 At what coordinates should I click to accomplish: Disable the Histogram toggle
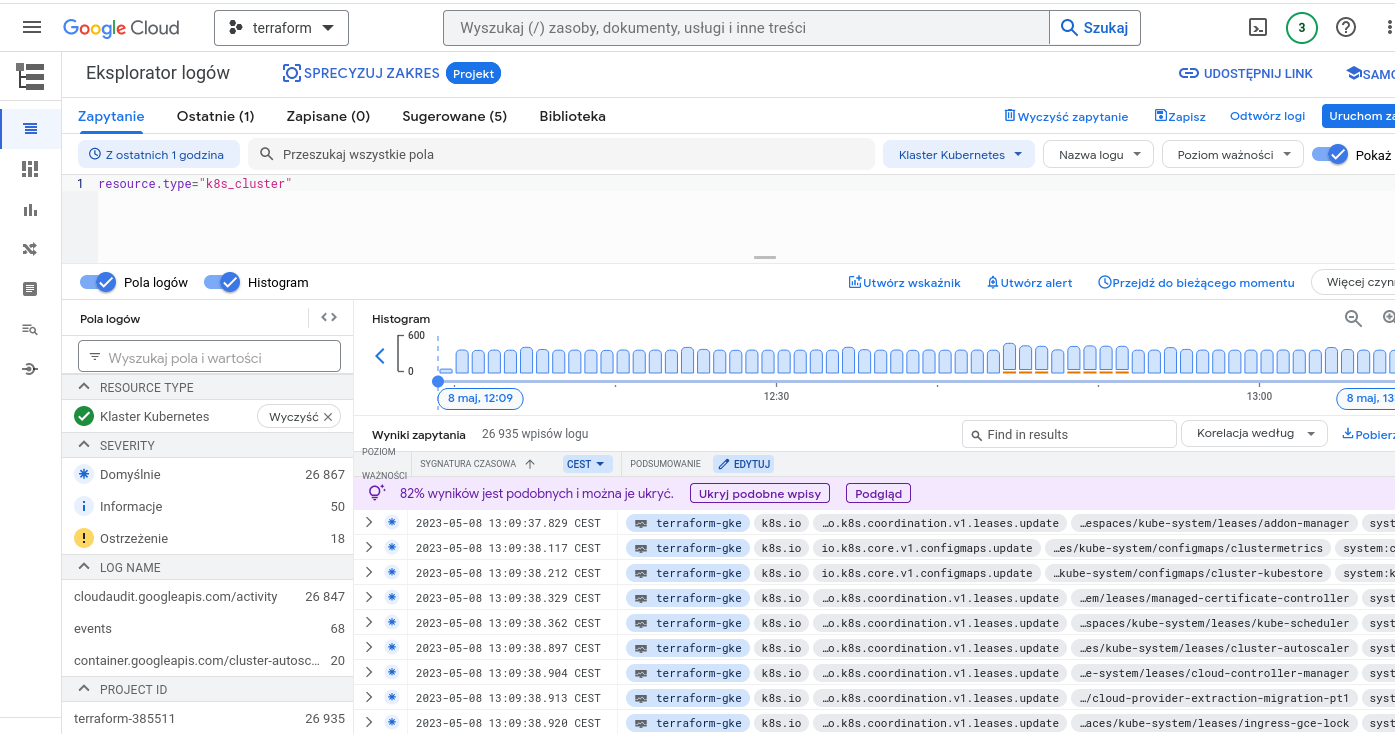click(x=222, y=282)
